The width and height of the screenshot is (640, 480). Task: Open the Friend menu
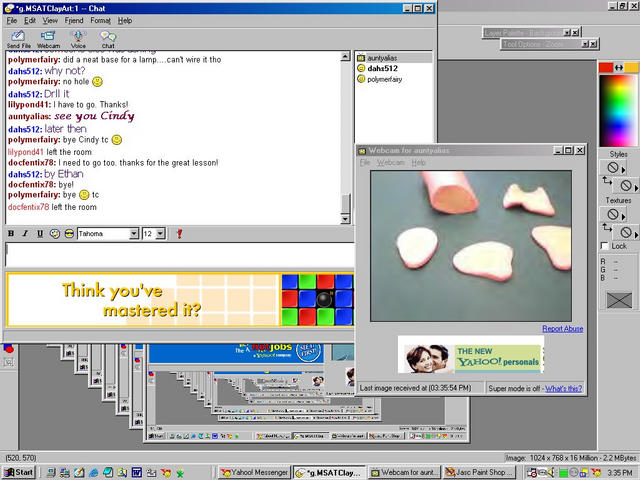(74, 20)
